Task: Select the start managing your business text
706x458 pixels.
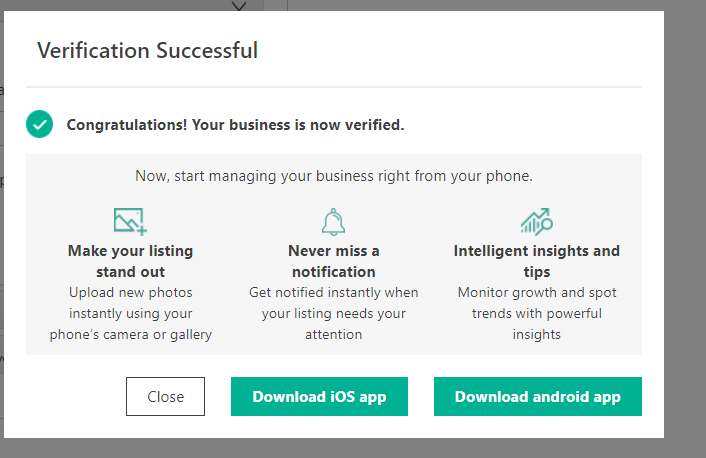Action: [334, 176]
